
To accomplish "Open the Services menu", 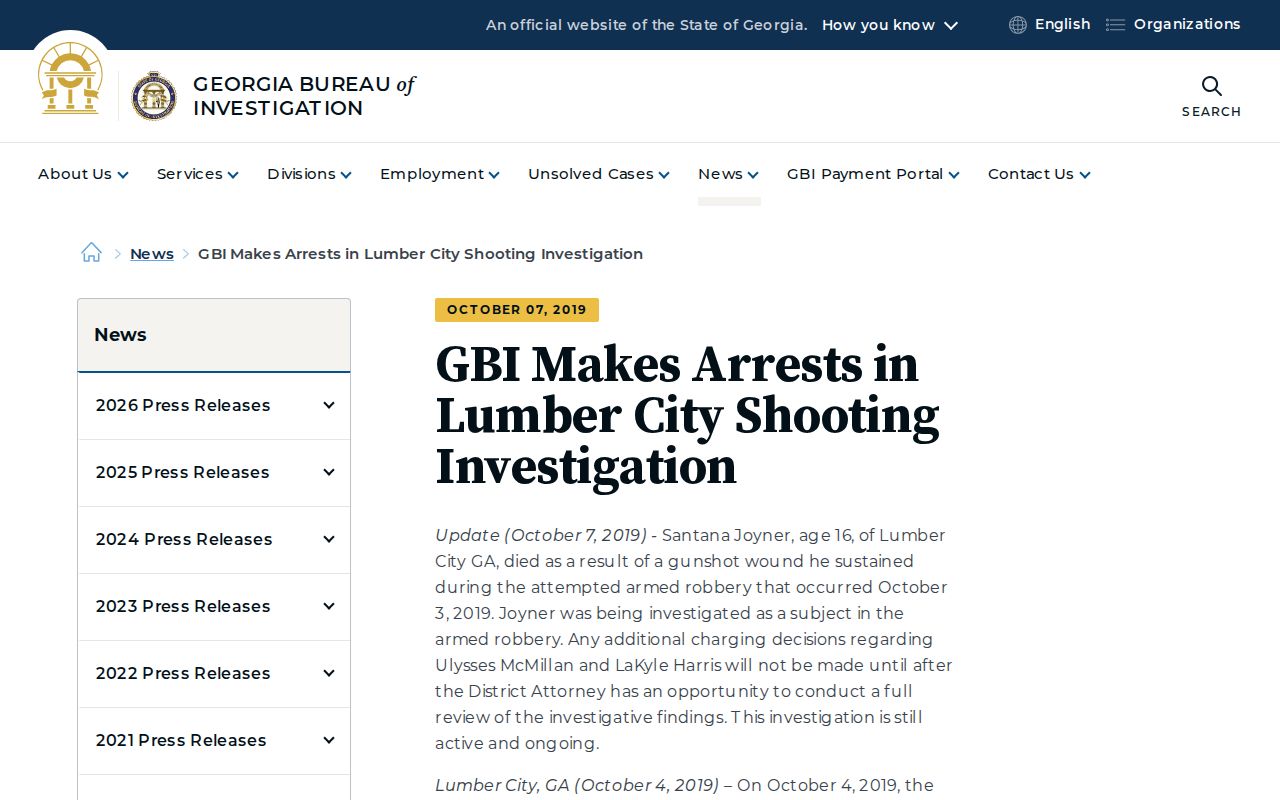I will pos(197,174).
